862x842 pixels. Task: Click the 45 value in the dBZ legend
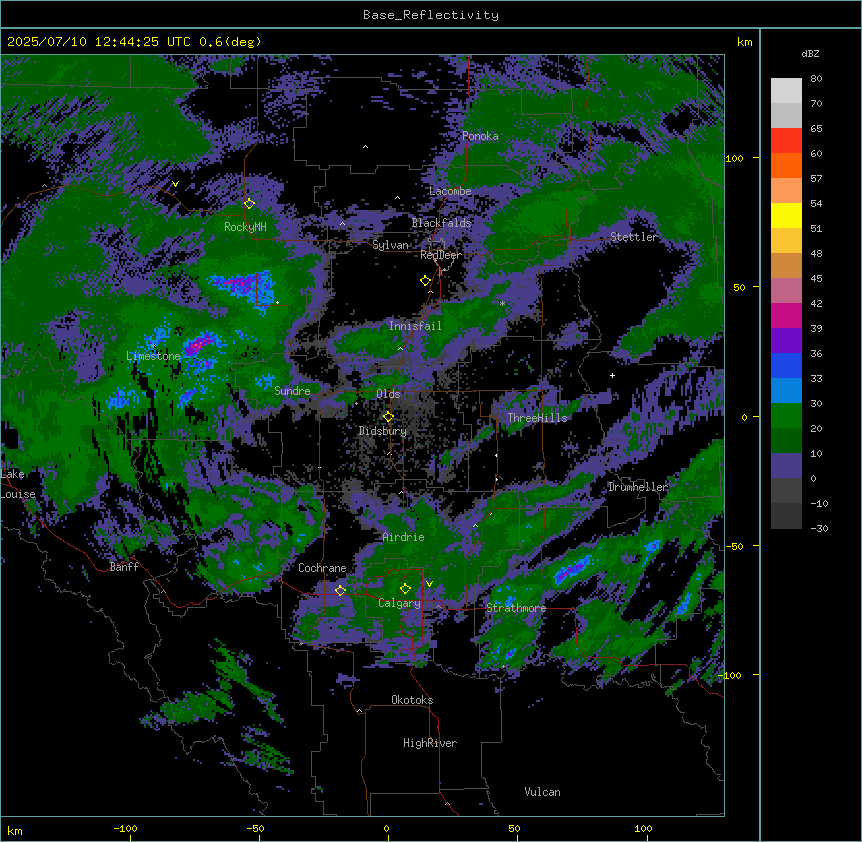(816, 279)
